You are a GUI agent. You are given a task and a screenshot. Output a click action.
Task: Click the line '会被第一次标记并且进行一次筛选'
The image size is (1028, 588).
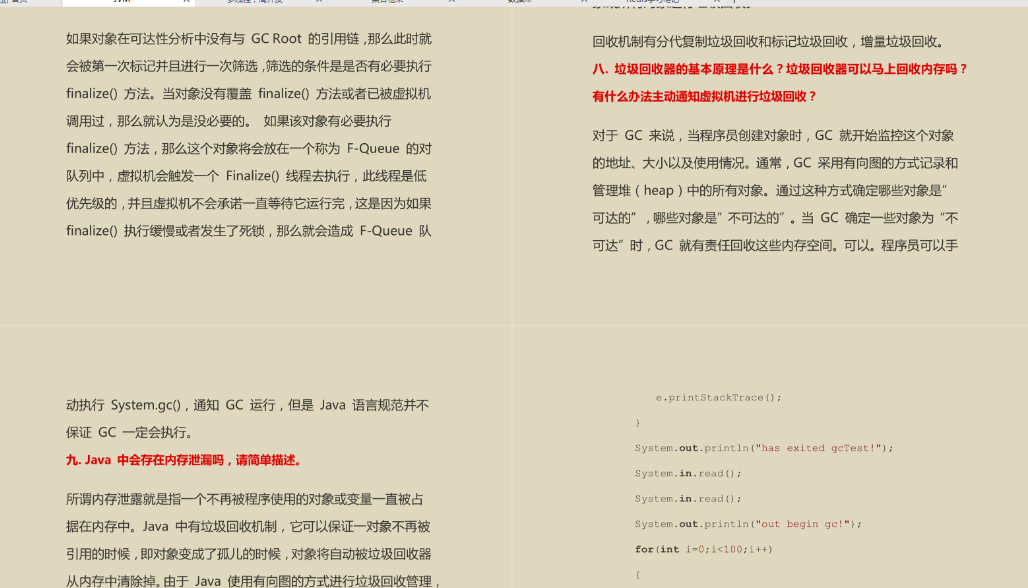(248, 66)
